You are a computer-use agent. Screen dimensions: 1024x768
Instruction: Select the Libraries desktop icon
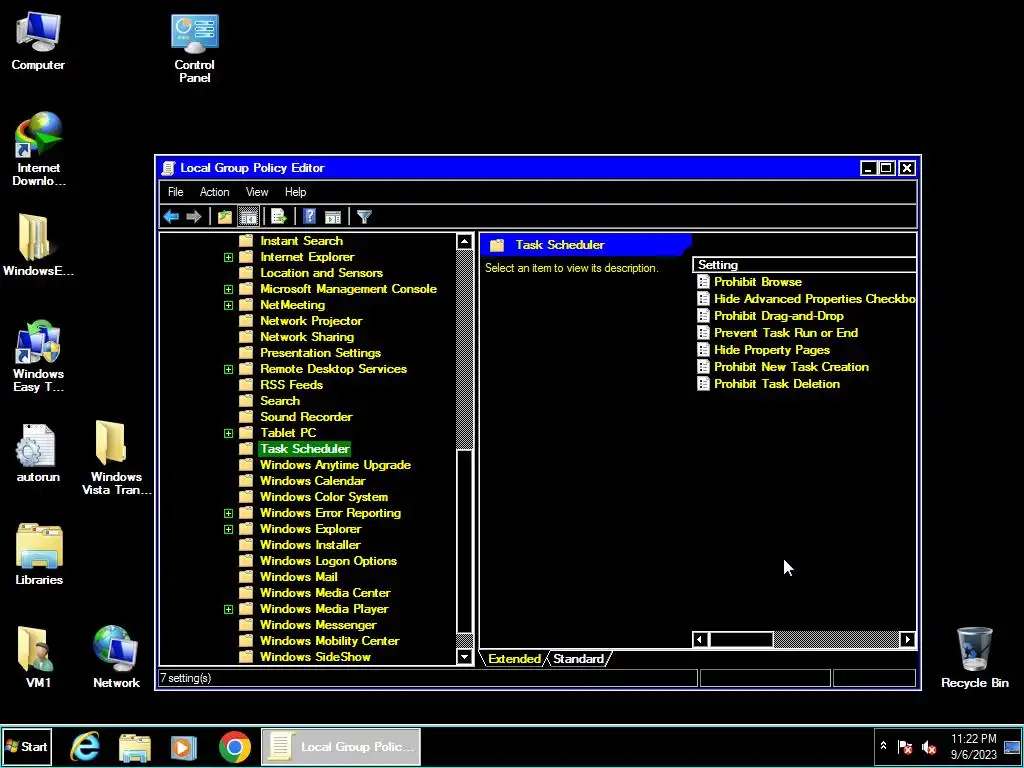point(39,554)
